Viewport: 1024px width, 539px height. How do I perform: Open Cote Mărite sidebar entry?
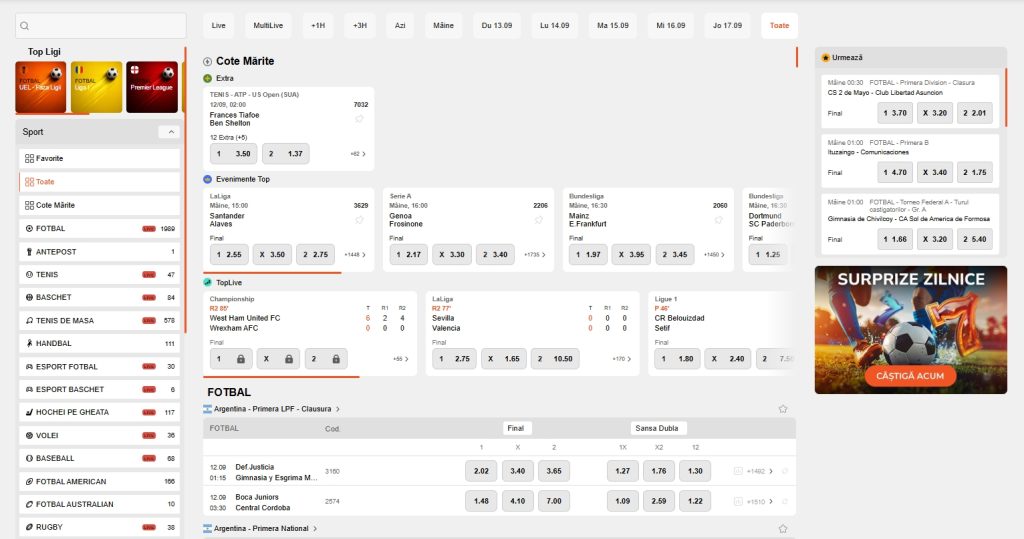99,205
